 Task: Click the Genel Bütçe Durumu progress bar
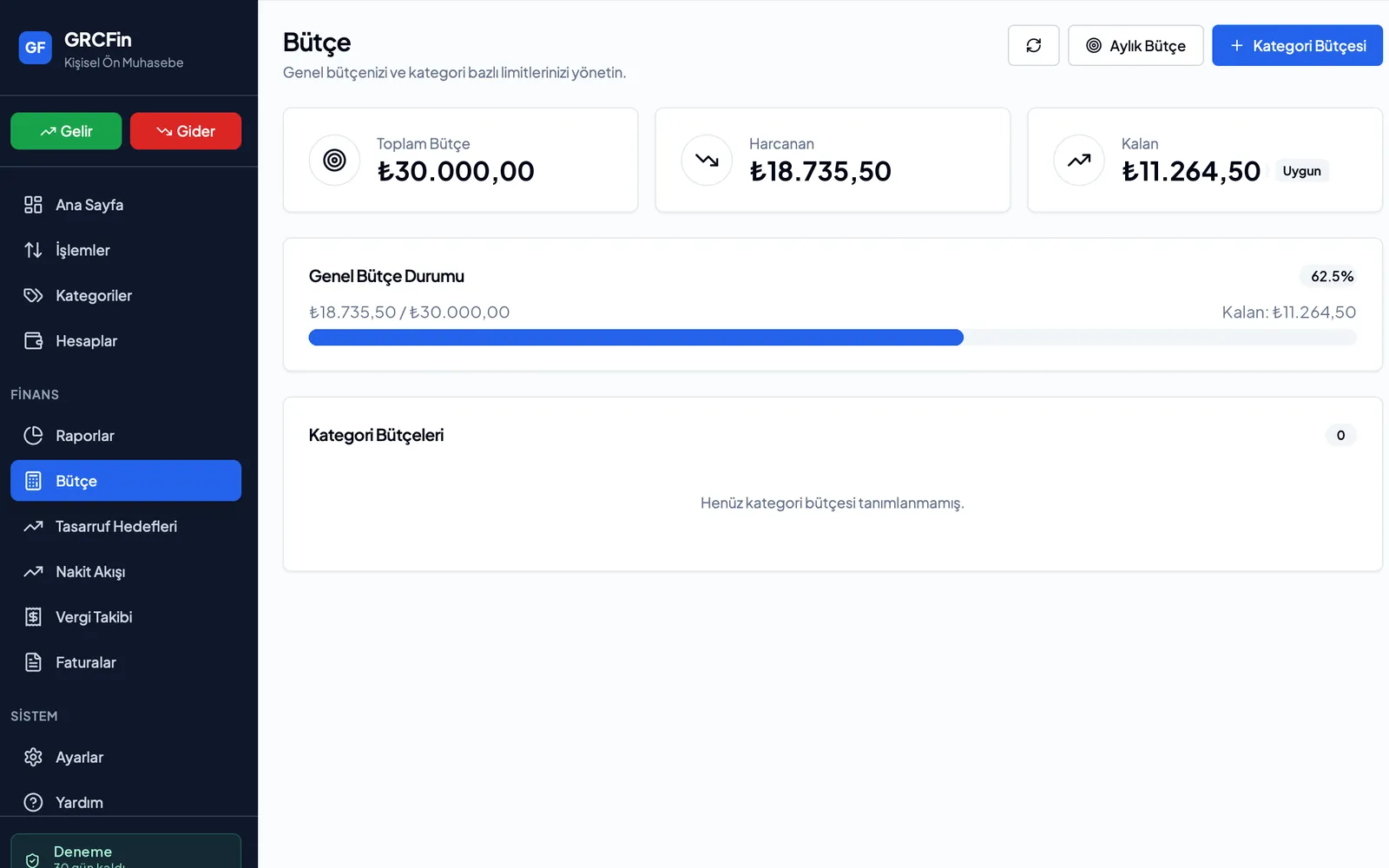click(x=833, y=338)
